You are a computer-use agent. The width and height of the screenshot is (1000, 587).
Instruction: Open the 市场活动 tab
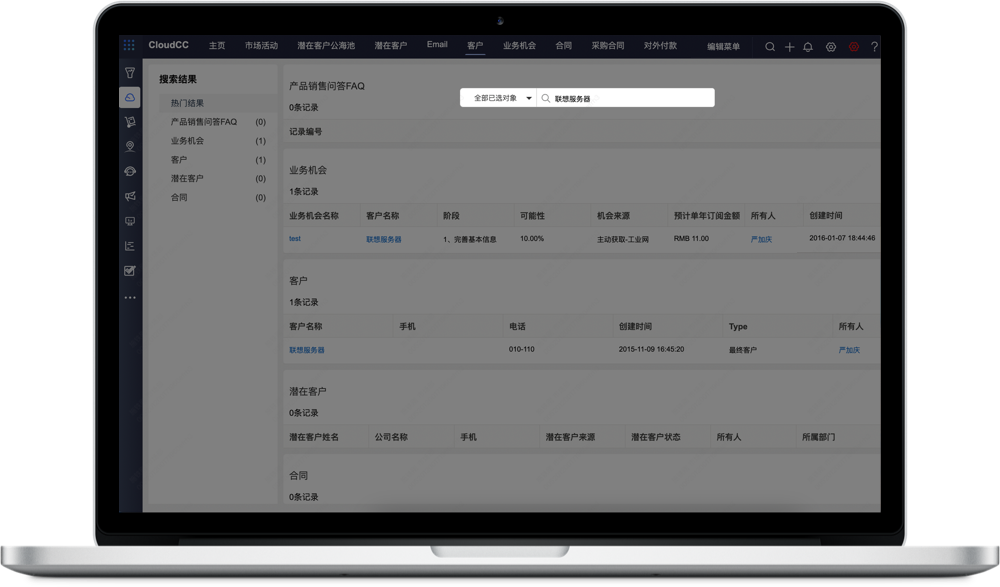tap(261, 45)
